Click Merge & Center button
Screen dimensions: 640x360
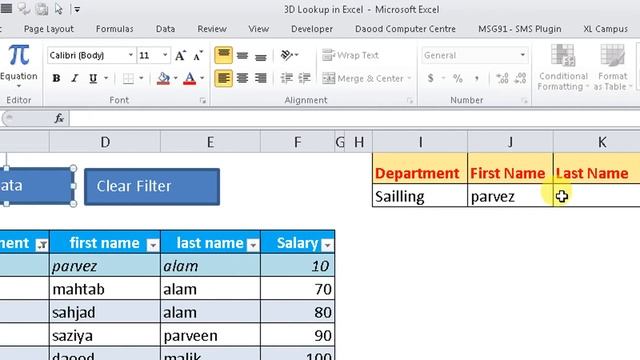pos(363,78)
